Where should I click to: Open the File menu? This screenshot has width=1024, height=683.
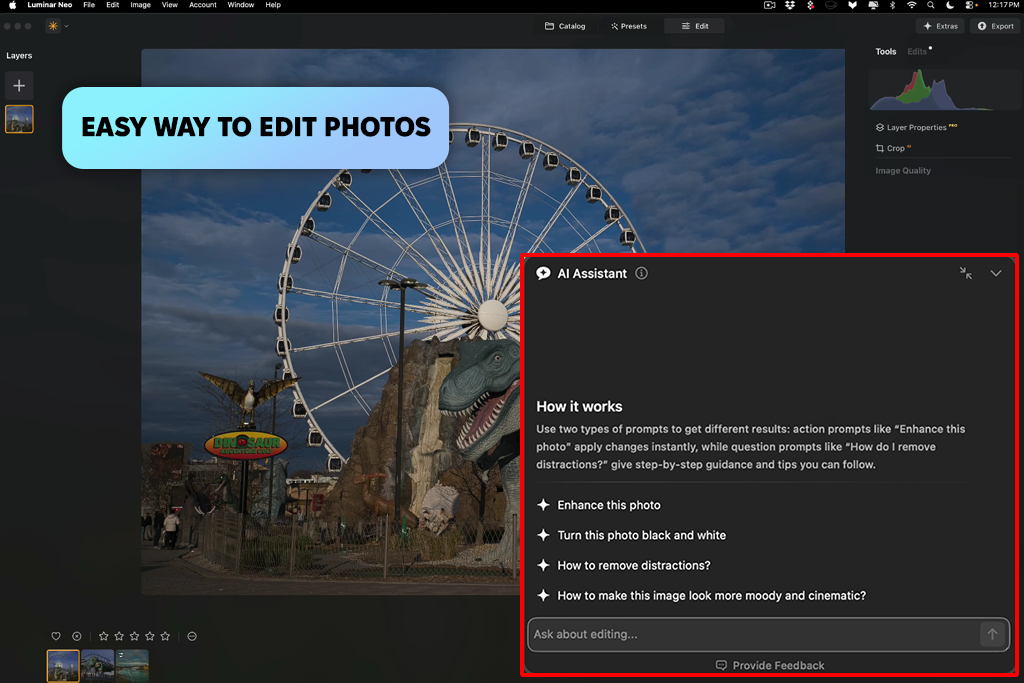(89, 5)
